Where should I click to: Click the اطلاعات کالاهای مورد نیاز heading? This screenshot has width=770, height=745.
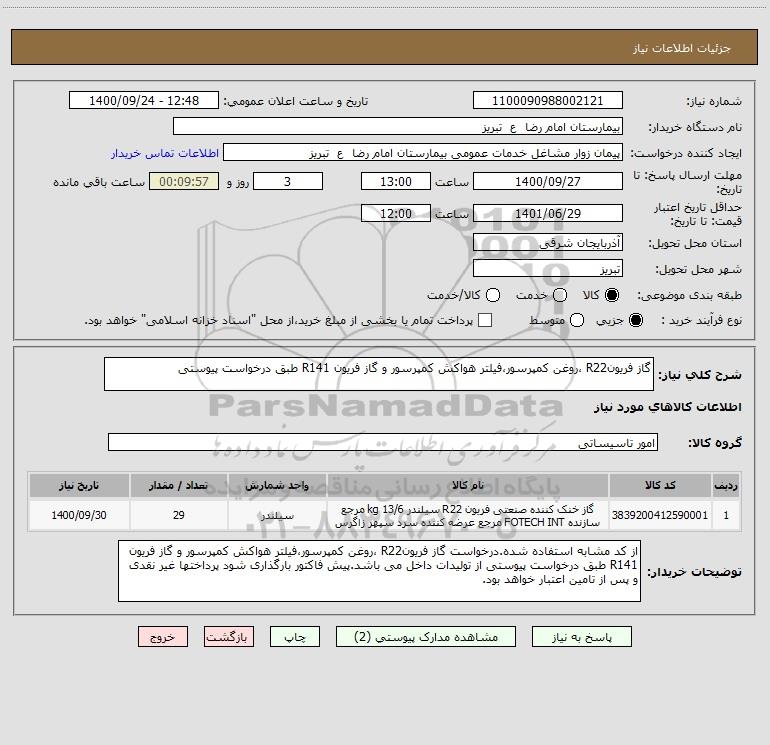pyautogui.click(x=668, y=407)
